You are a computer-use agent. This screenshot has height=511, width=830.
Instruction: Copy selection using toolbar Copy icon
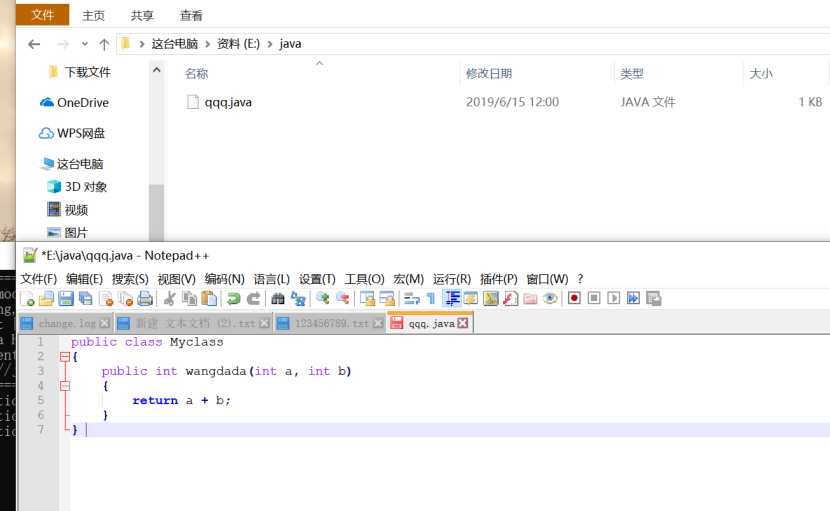pyautogui.click(x=189, y=299)
